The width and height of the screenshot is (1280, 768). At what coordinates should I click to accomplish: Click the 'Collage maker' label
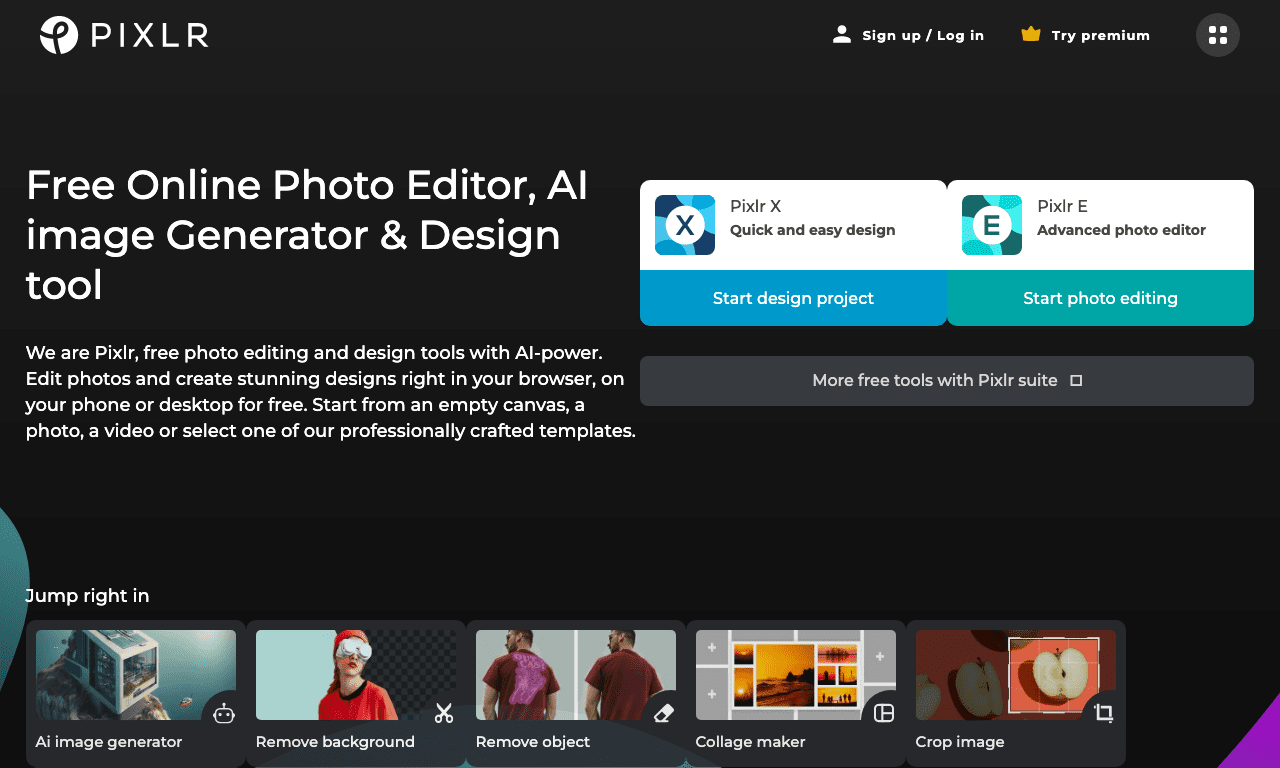point(750,742)
